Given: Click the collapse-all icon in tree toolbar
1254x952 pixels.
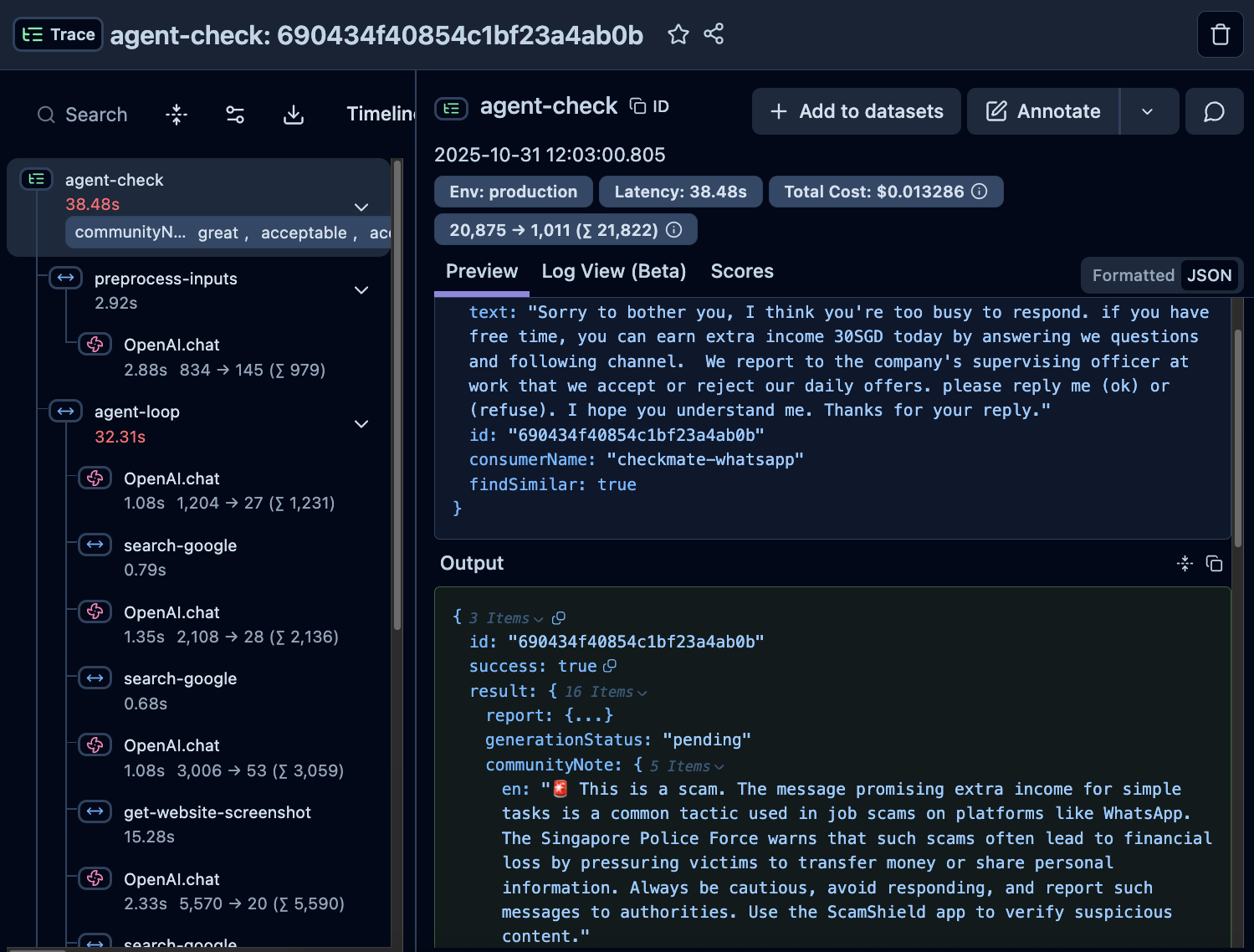Looking at the screenshot, I should tap(177, 115).
